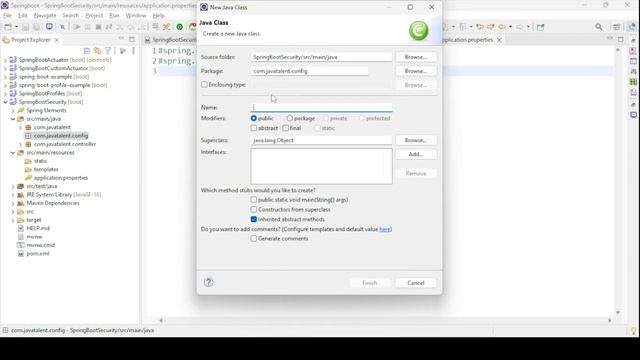Select the package modifier radio button
640x360 pixels.
[x=290, y=118]
